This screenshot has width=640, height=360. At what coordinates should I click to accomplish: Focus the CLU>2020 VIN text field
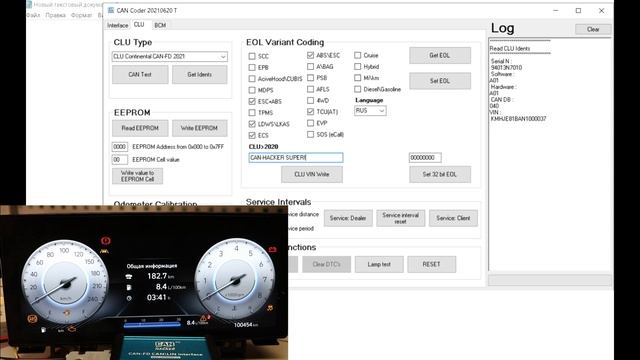tap(296, 158)
